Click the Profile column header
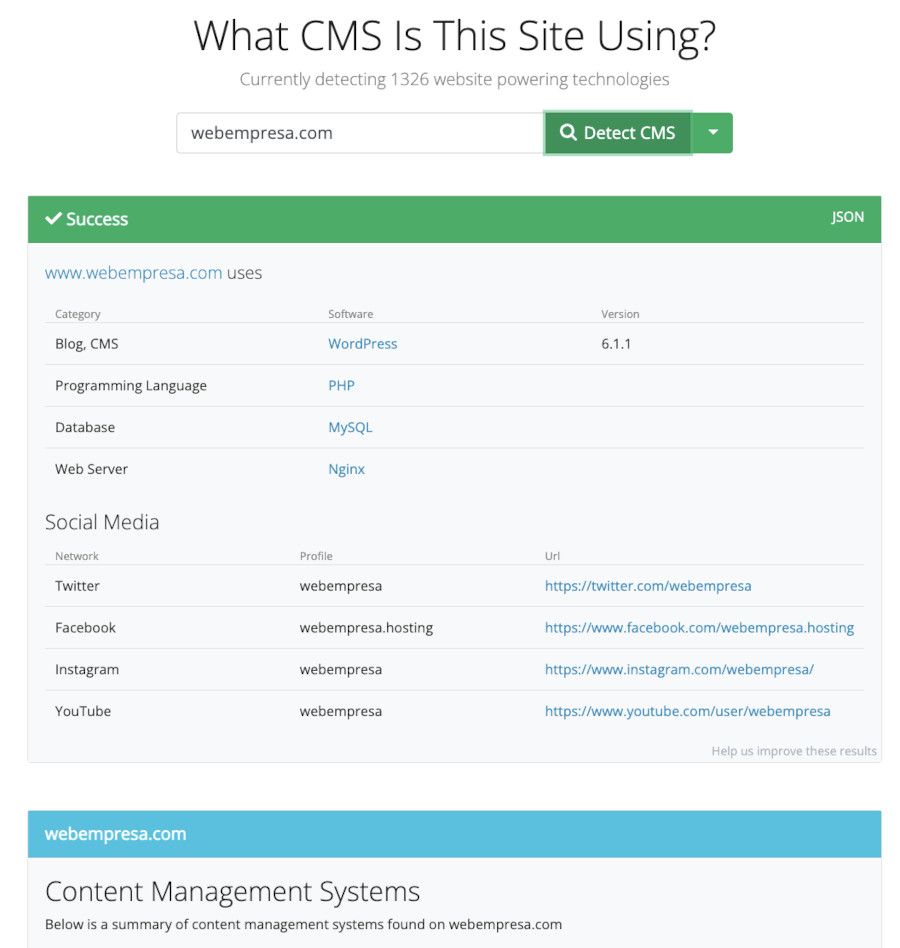Screen dimensions: 900x948 pyautogui.click(x=316, y=556)
